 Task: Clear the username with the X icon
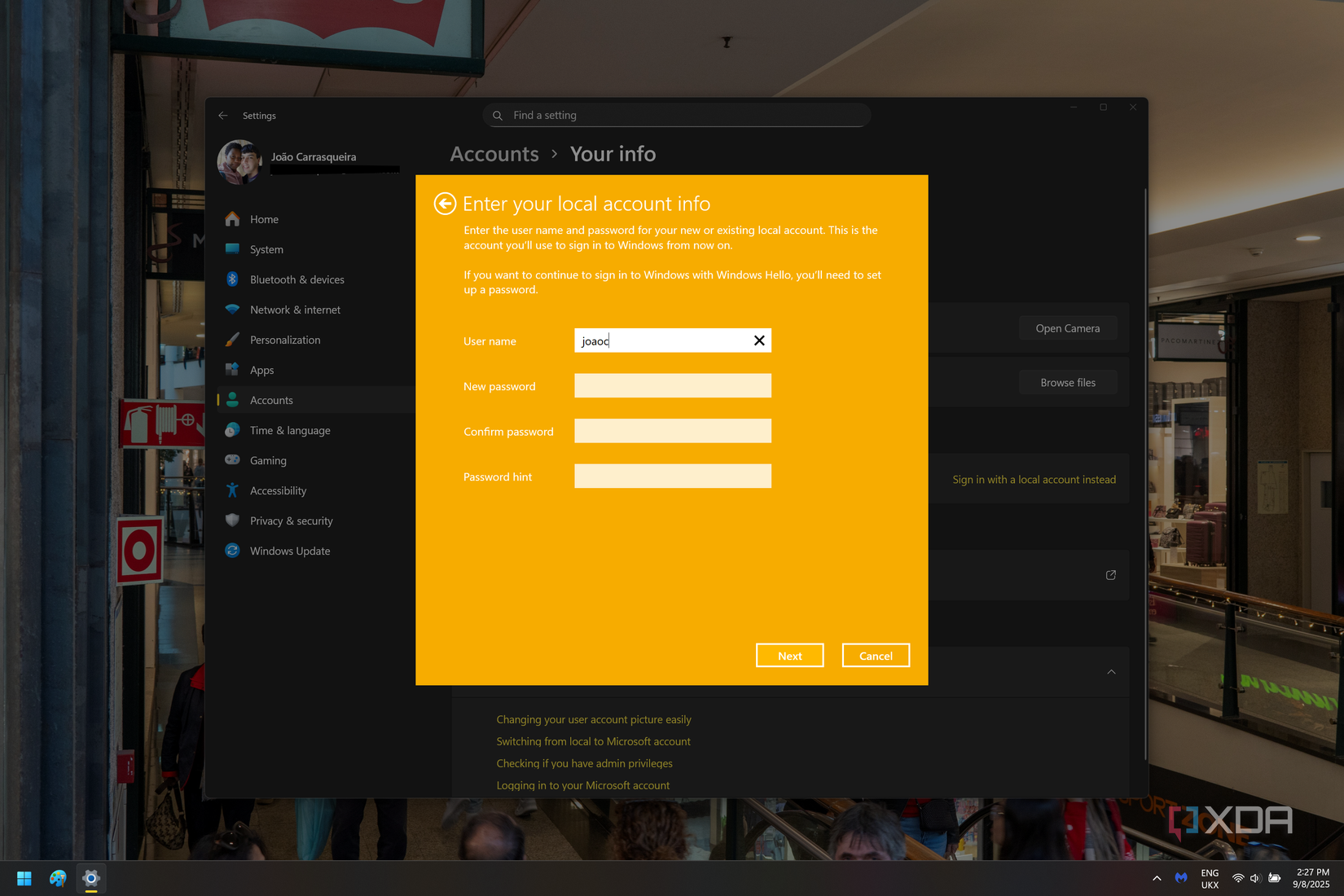pyautogui.click(x=758, y=340)
